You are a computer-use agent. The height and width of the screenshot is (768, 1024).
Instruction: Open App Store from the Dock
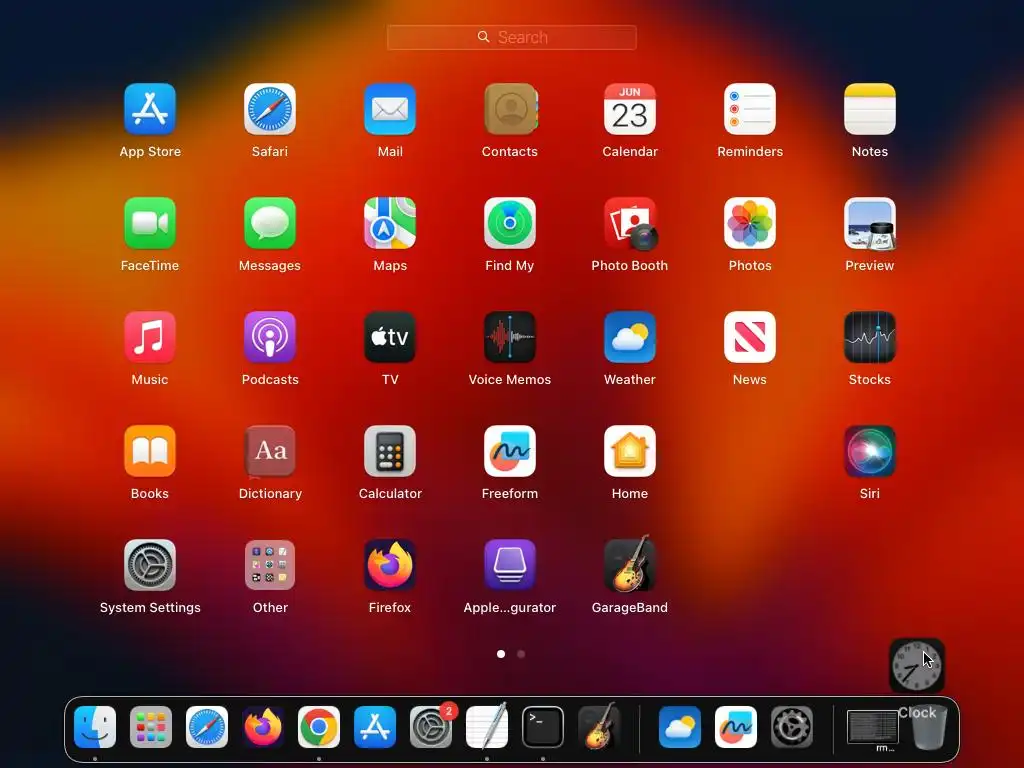(375, 727)
